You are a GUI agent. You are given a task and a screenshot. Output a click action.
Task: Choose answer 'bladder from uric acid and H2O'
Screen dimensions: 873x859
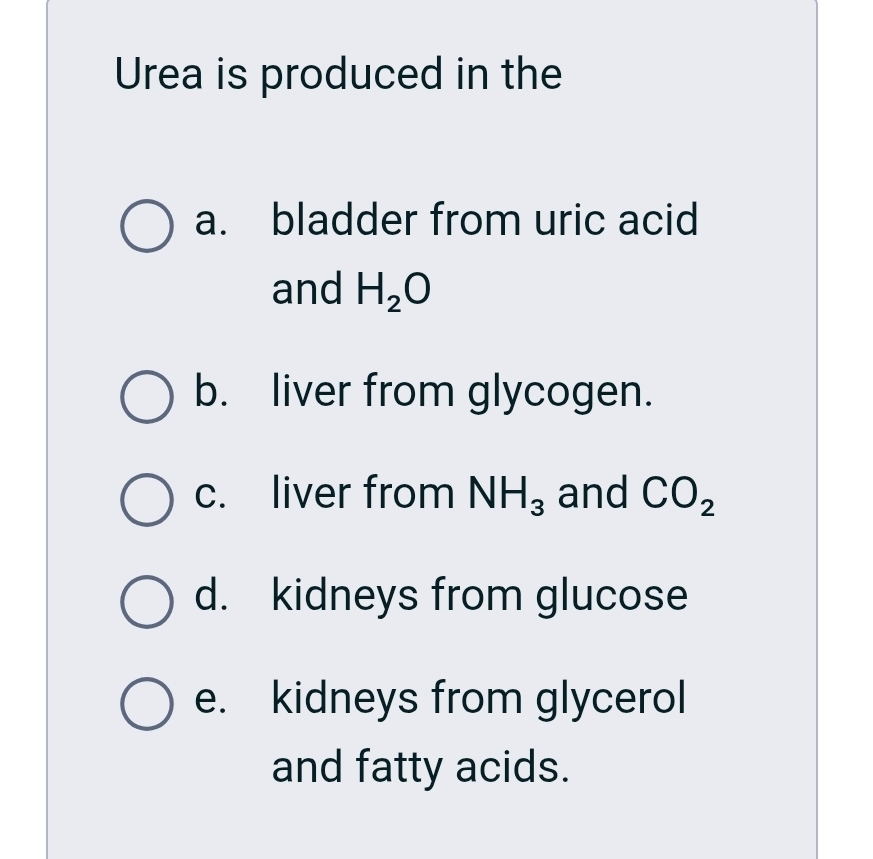(x=484, y=220)
